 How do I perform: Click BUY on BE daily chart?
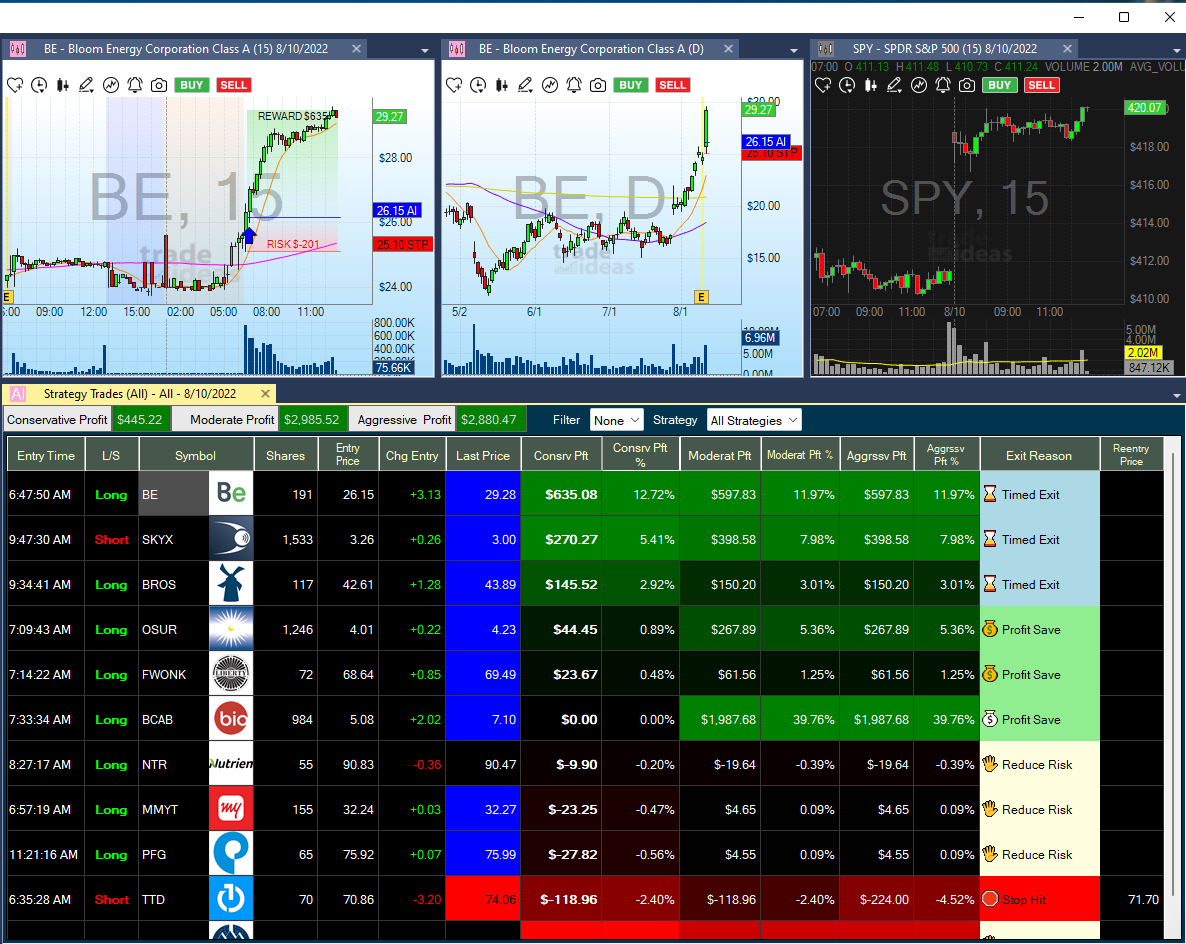click(630, 85)
